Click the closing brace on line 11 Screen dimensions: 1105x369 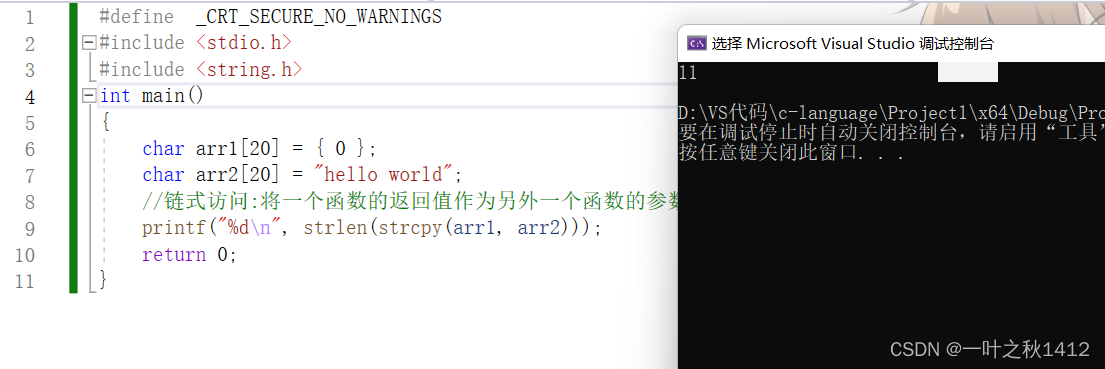(103, 280)
